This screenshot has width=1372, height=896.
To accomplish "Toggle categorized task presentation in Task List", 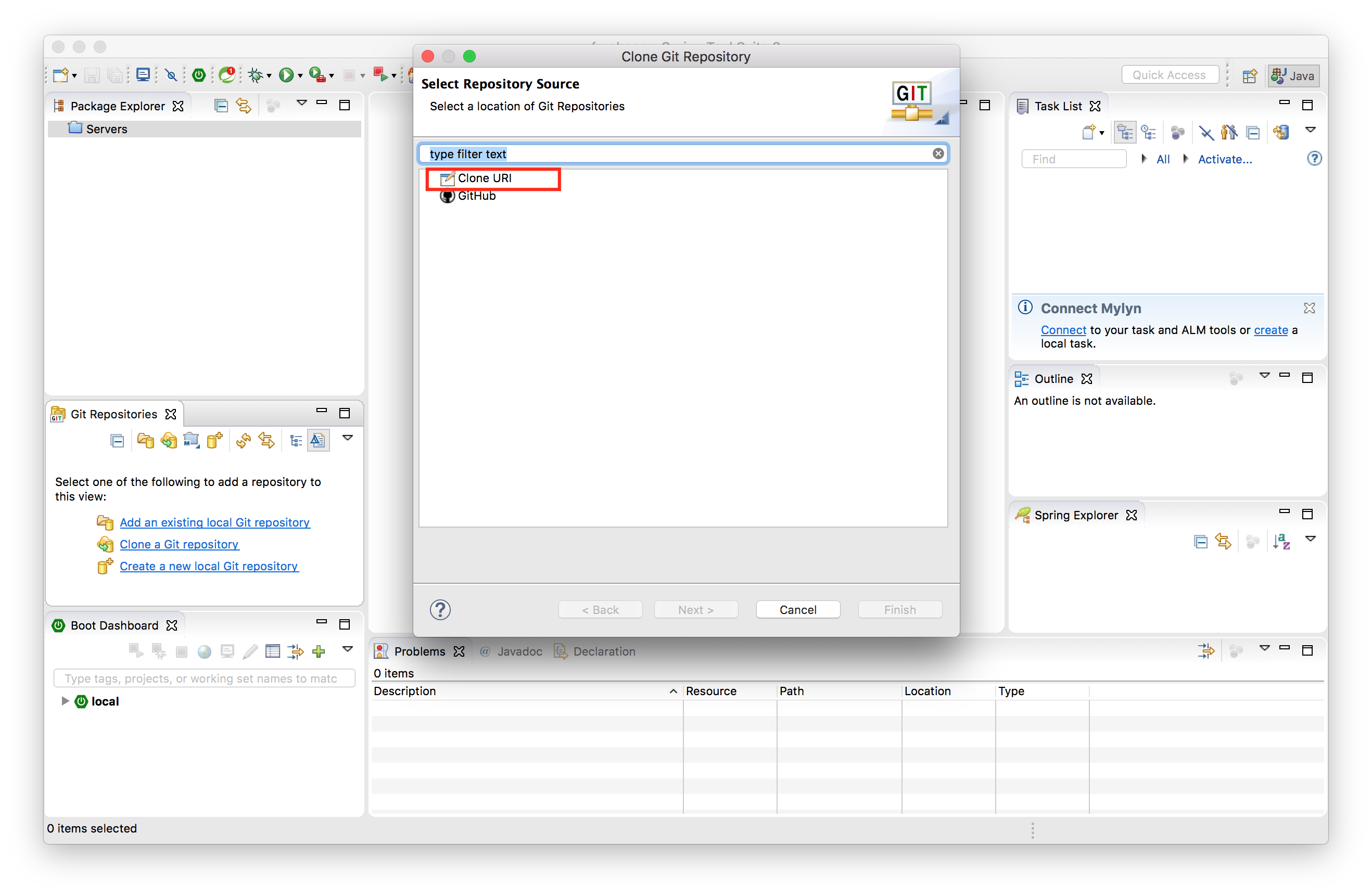I will click(x=1124, y=133).
